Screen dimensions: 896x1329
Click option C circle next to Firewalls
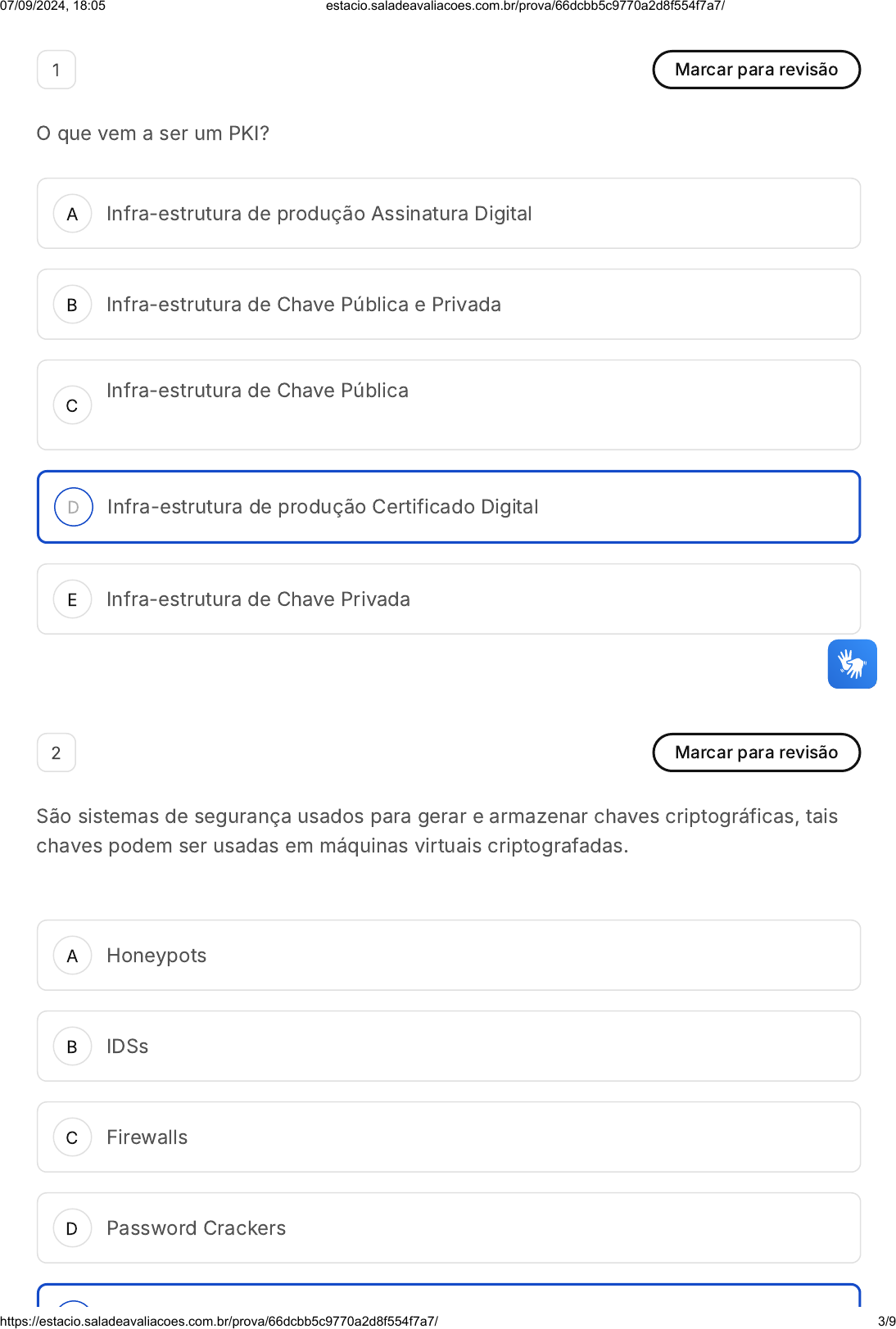pos(72,1137)
